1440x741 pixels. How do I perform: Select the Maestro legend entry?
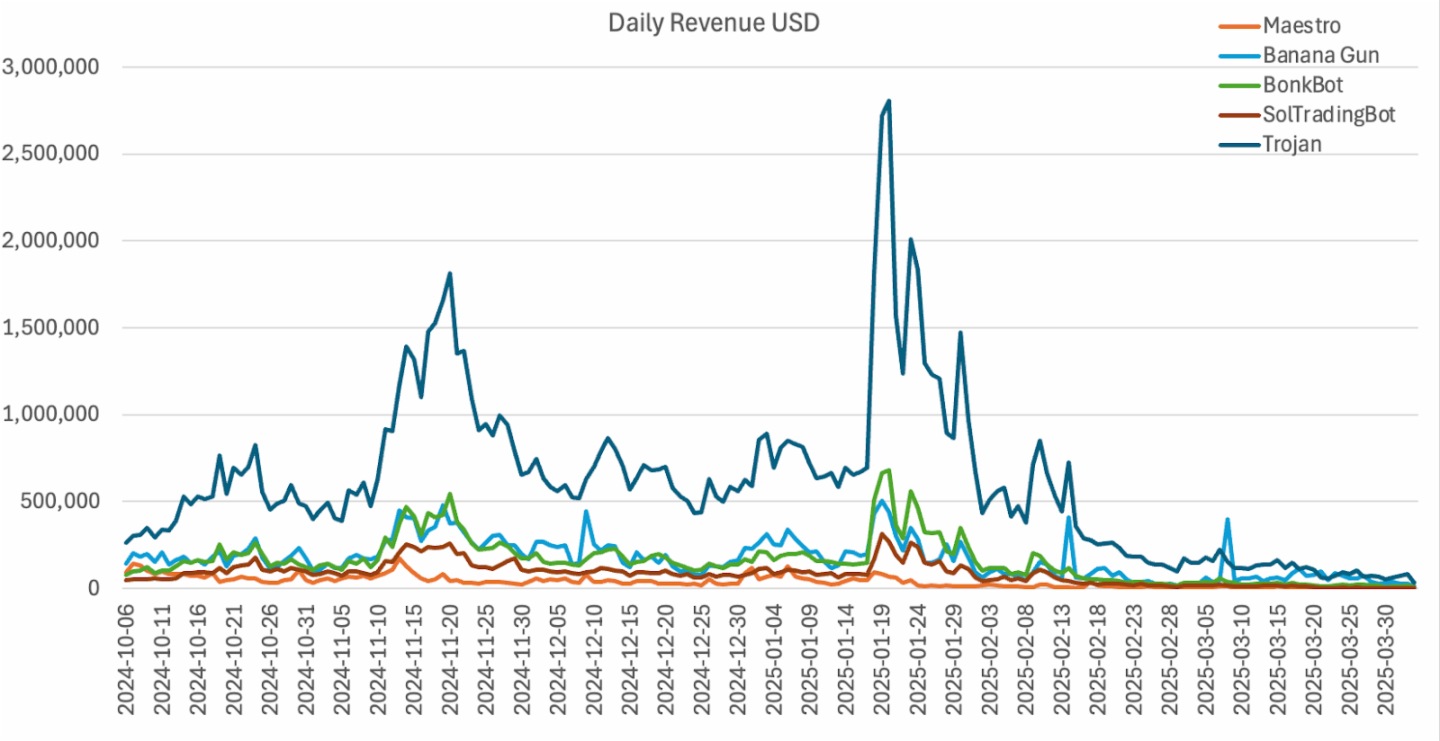coord(1301,26)
